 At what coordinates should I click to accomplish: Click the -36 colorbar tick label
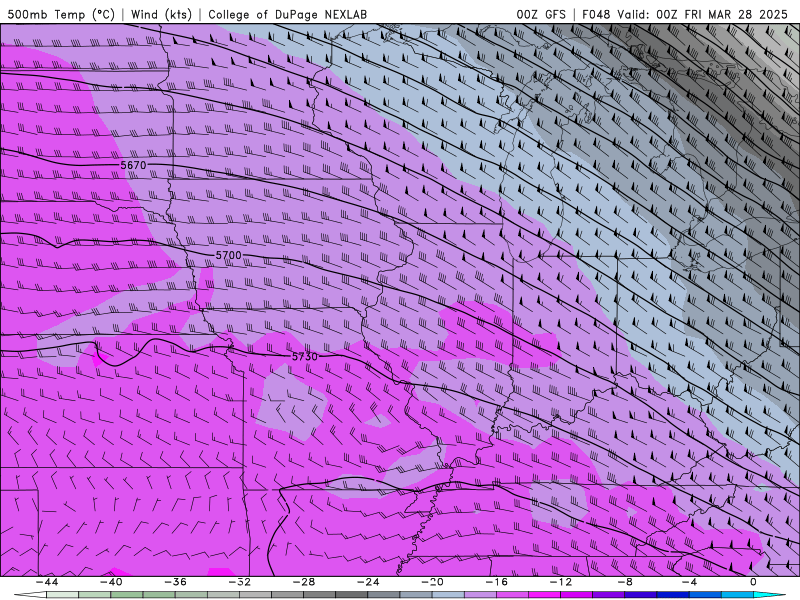[175, 582]
